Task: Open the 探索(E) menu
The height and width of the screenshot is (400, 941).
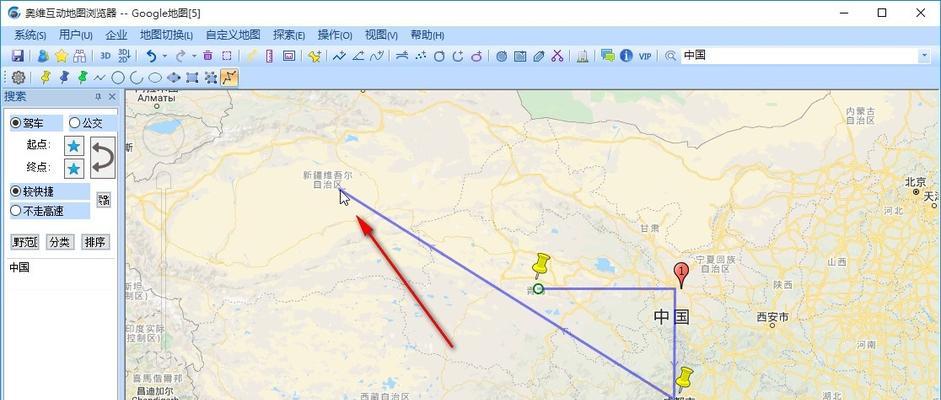Action: pos(289,35)
